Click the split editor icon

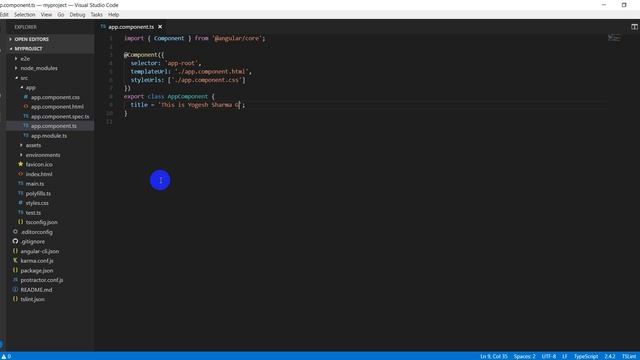click(634, 27)
